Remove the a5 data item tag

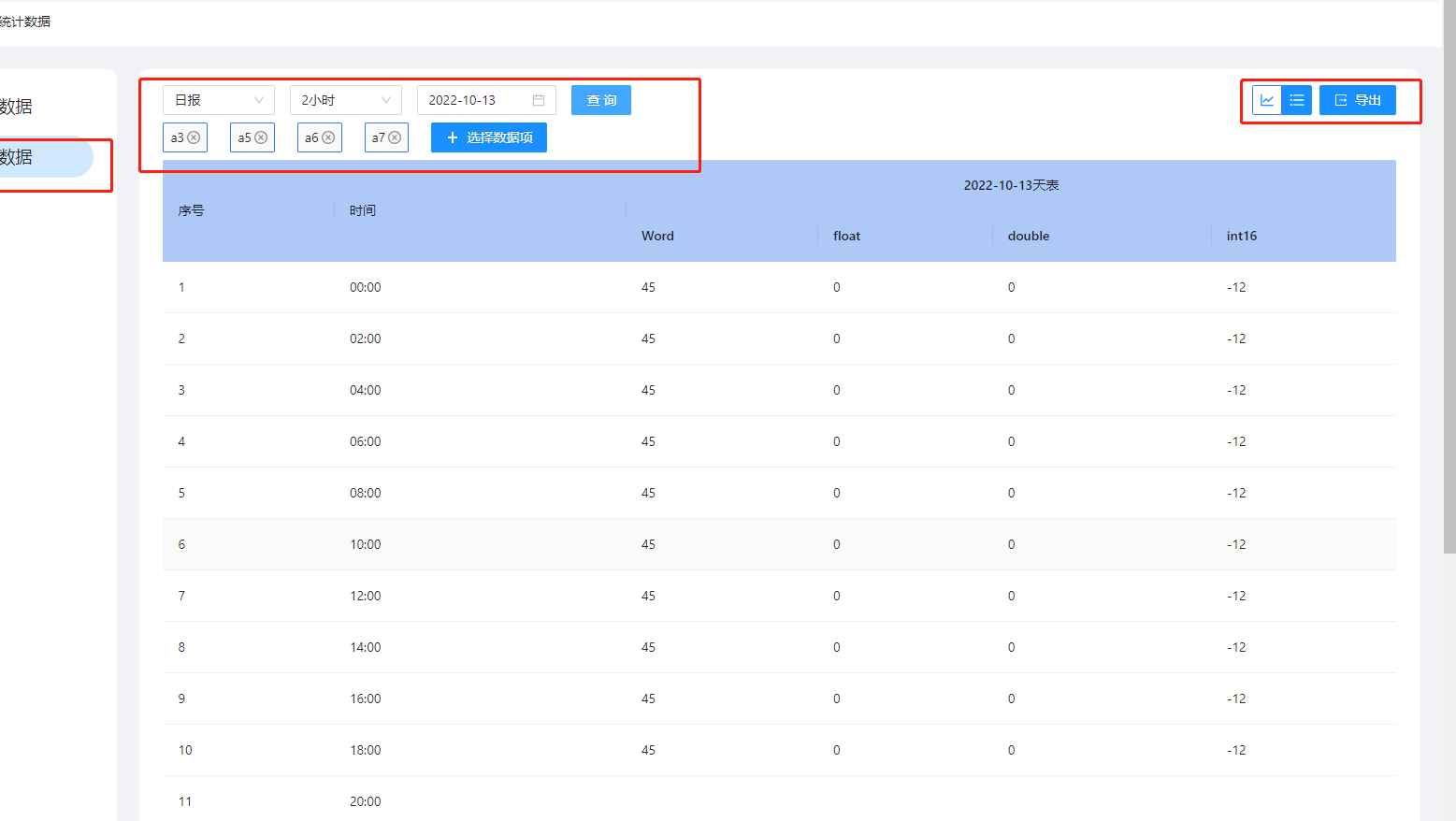point(261,137)
